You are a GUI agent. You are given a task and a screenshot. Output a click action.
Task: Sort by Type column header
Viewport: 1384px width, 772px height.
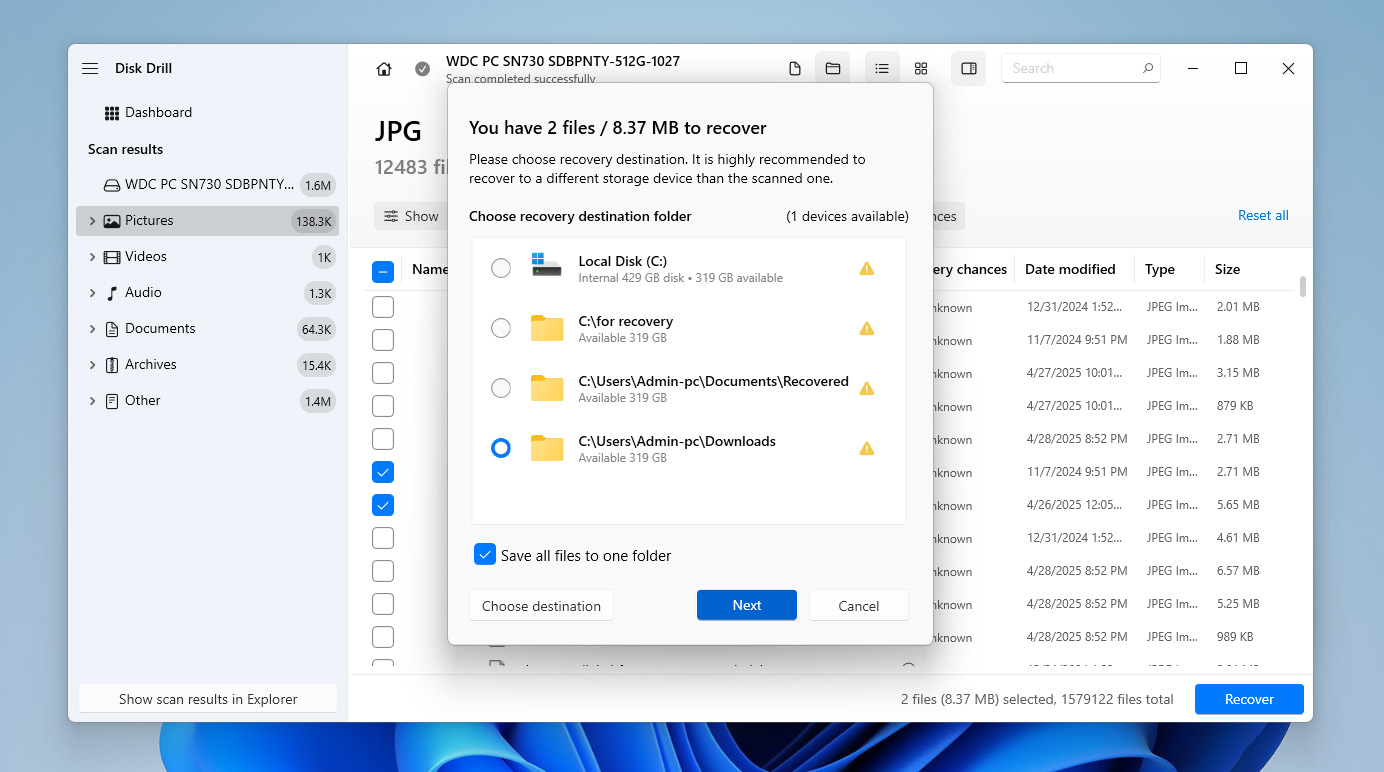coord(1160,269)
